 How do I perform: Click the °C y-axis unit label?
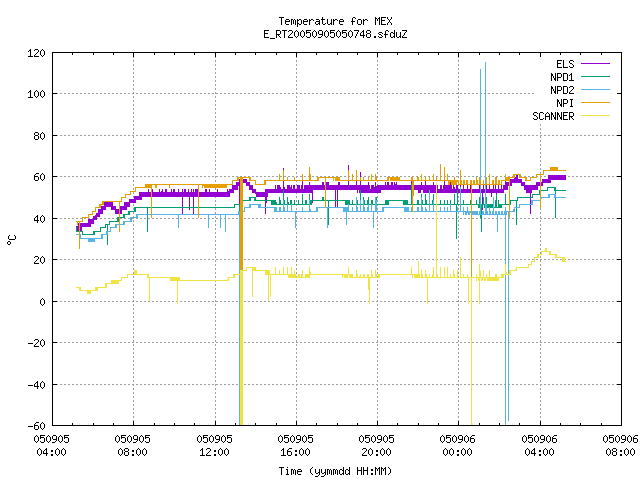click(12, 240)
